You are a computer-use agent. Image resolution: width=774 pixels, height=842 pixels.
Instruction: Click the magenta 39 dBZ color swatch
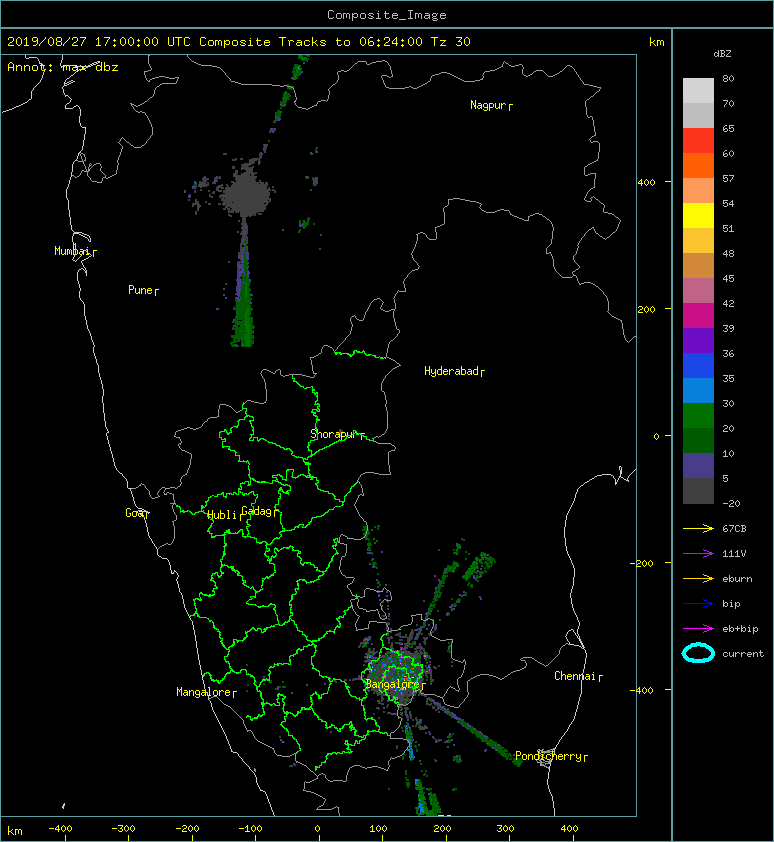698,315
